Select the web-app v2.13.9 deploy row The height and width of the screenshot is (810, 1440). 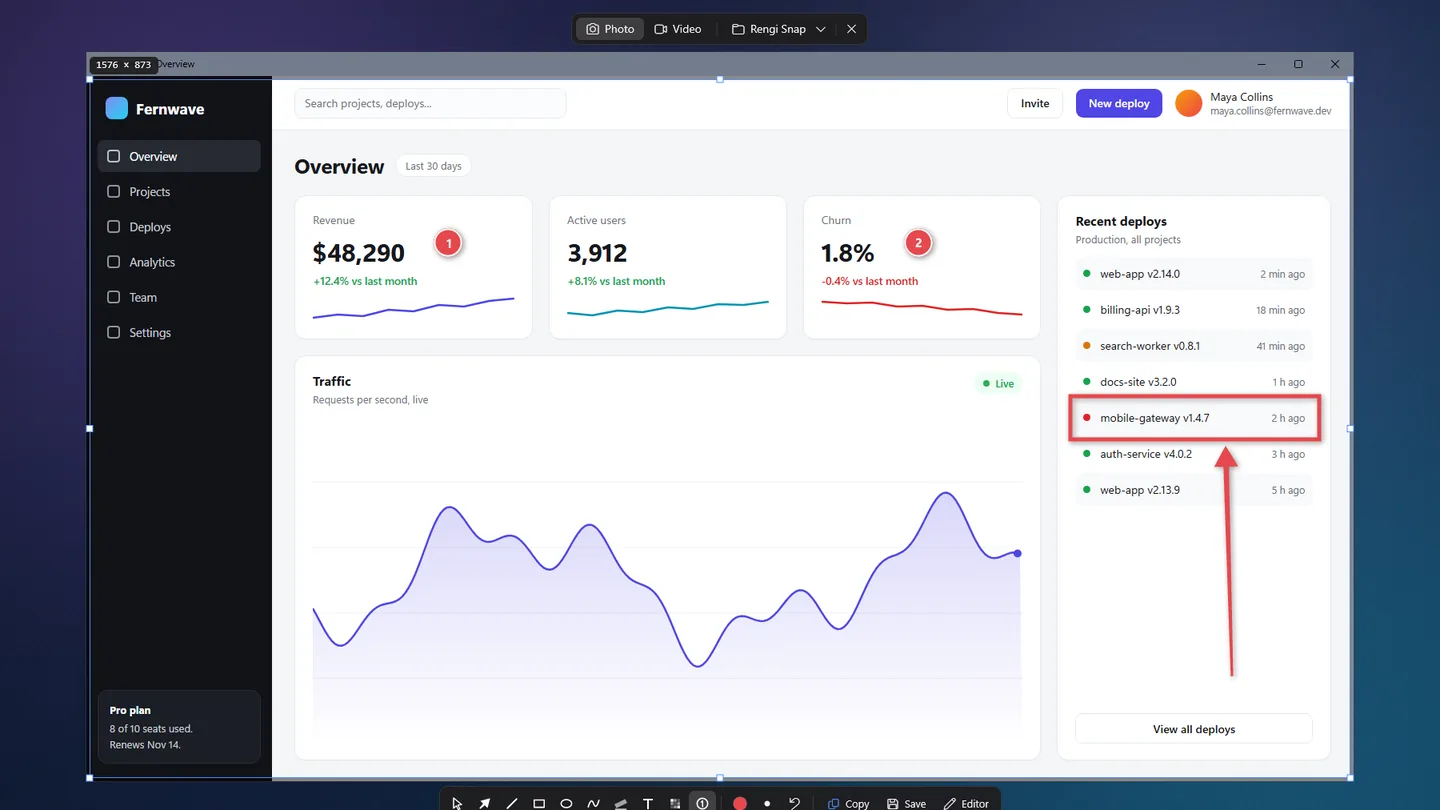click(1194, 490)
